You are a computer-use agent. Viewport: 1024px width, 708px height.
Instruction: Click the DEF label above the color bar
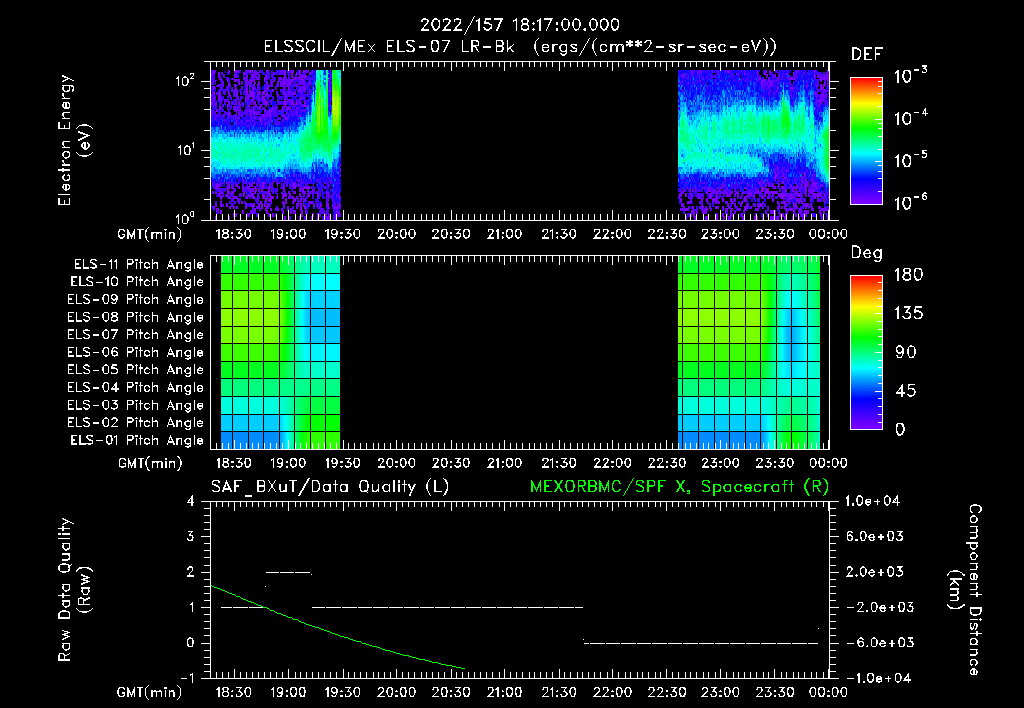pos(867,54)
